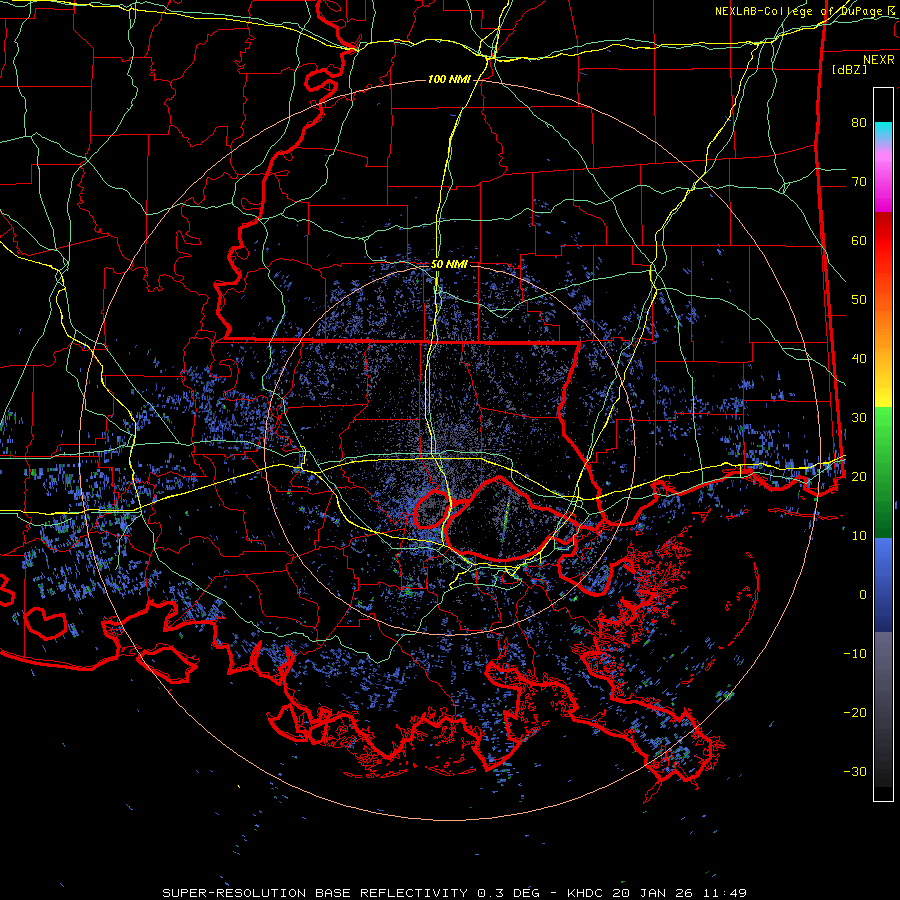Click the cyan top segment of the color bar
The width and height of the screenshot is (900, 900).
(x=883, y=133)
